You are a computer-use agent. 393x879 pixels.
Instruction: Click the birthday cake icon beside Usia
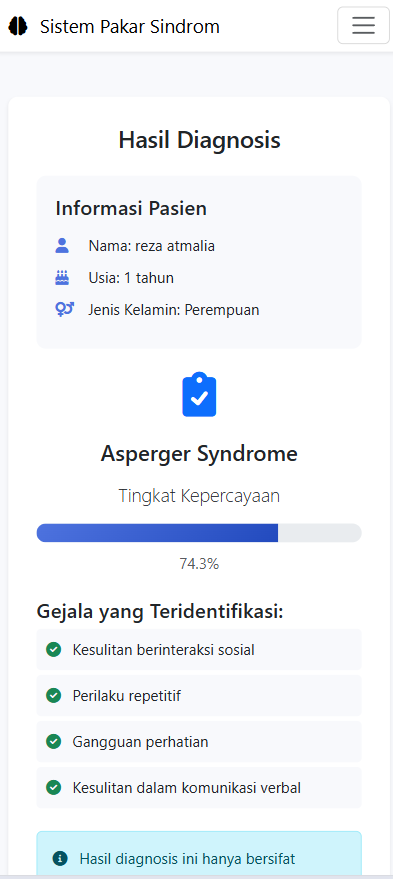pyautogui.click(x=62, y=277)
